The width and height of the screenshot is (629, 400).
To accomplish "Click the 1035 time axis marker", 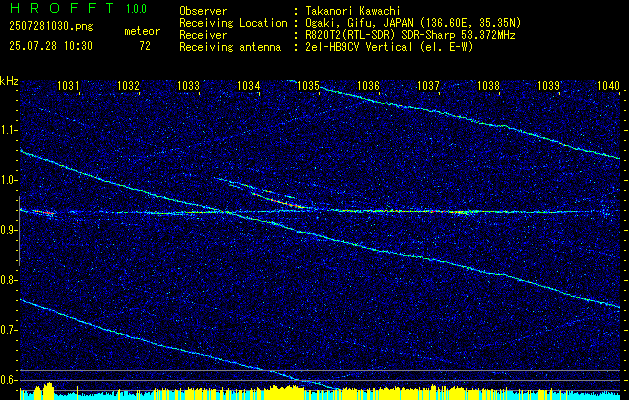I will point(308,85).
